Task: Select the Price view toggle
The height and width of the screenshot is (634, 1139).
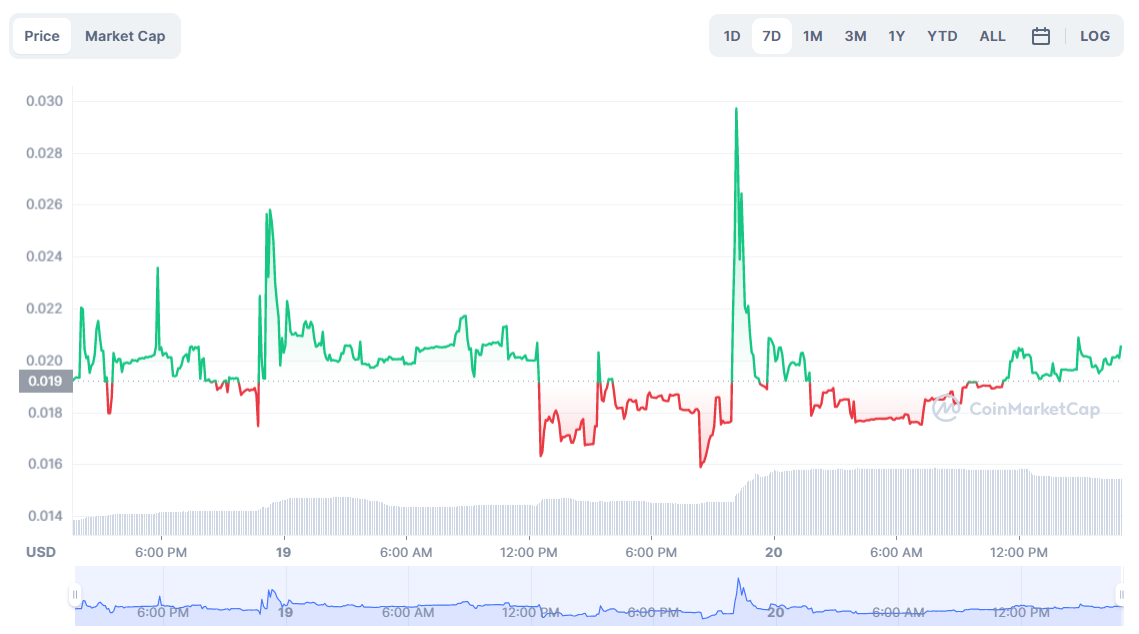Action: pos(41,35)
